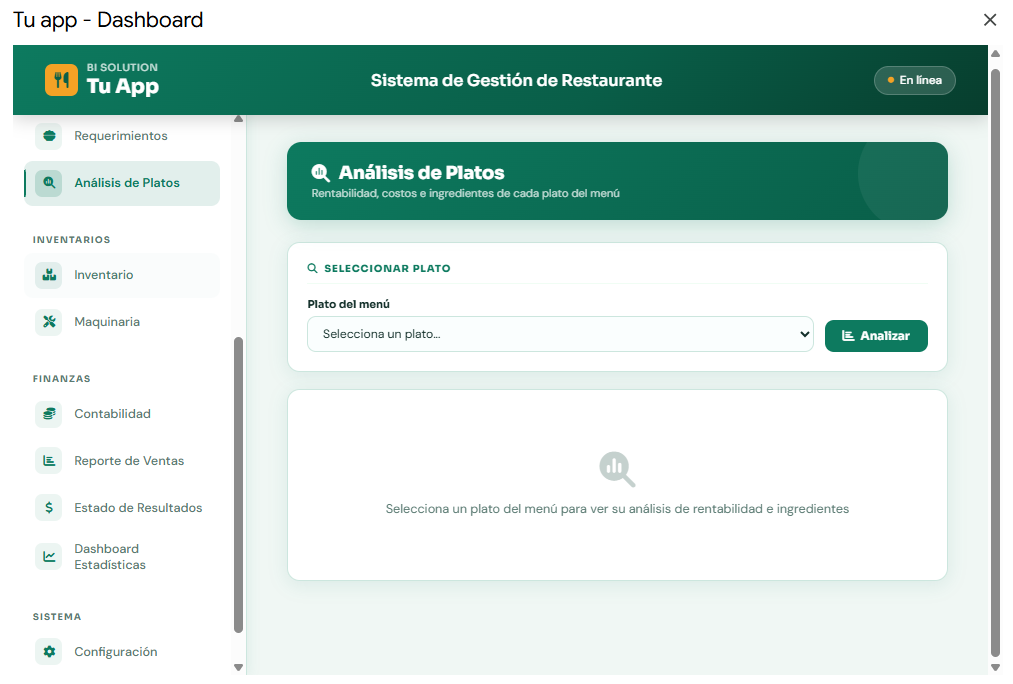Viewport: 1013px width, 684px height.
Task: Click the Análisis de Platos magnifier sidebar icon
Action: pyautogui.click(x=49, y=183)
